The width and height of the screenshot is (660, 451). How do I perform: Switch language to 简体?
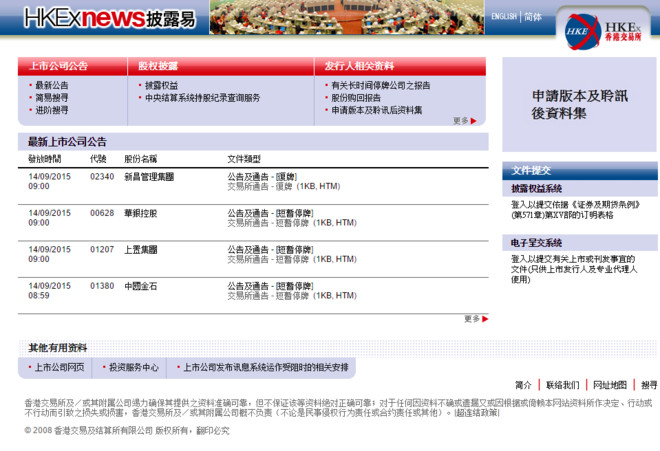coord(533,16)
